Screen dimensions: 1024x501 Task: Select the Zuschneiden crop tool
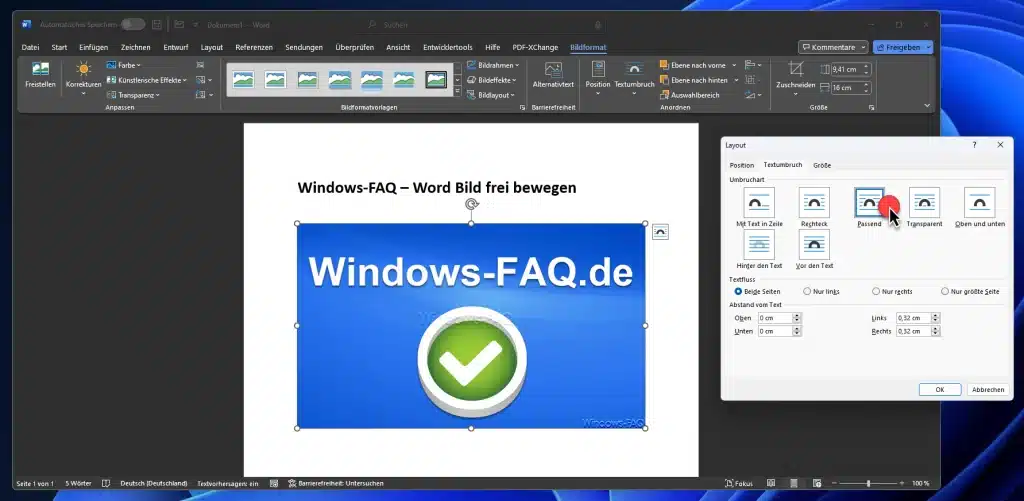[x=795, y=78]
